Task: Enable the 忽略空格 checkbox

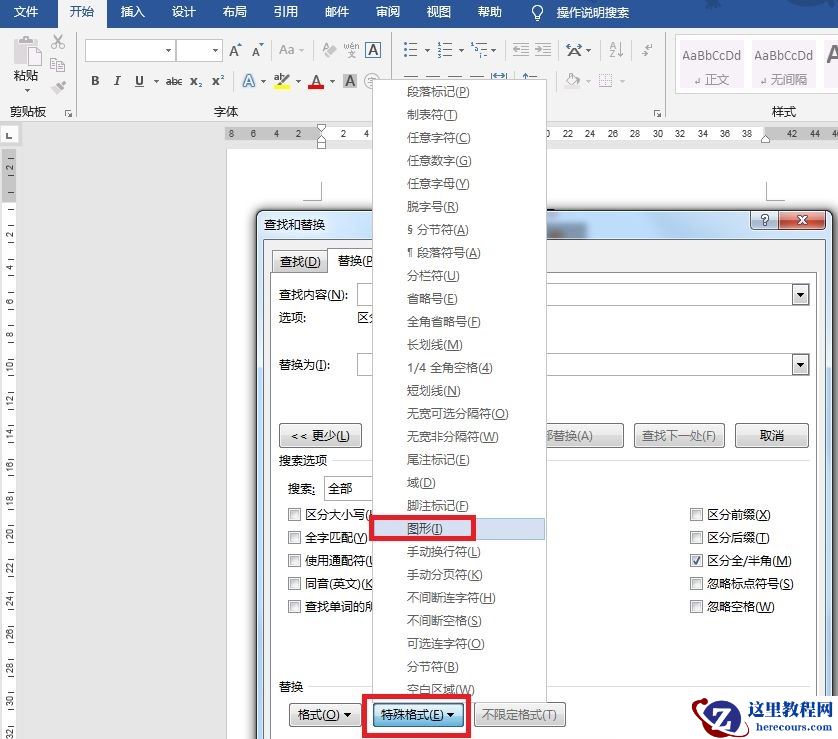Action: (x=696, y=606)
